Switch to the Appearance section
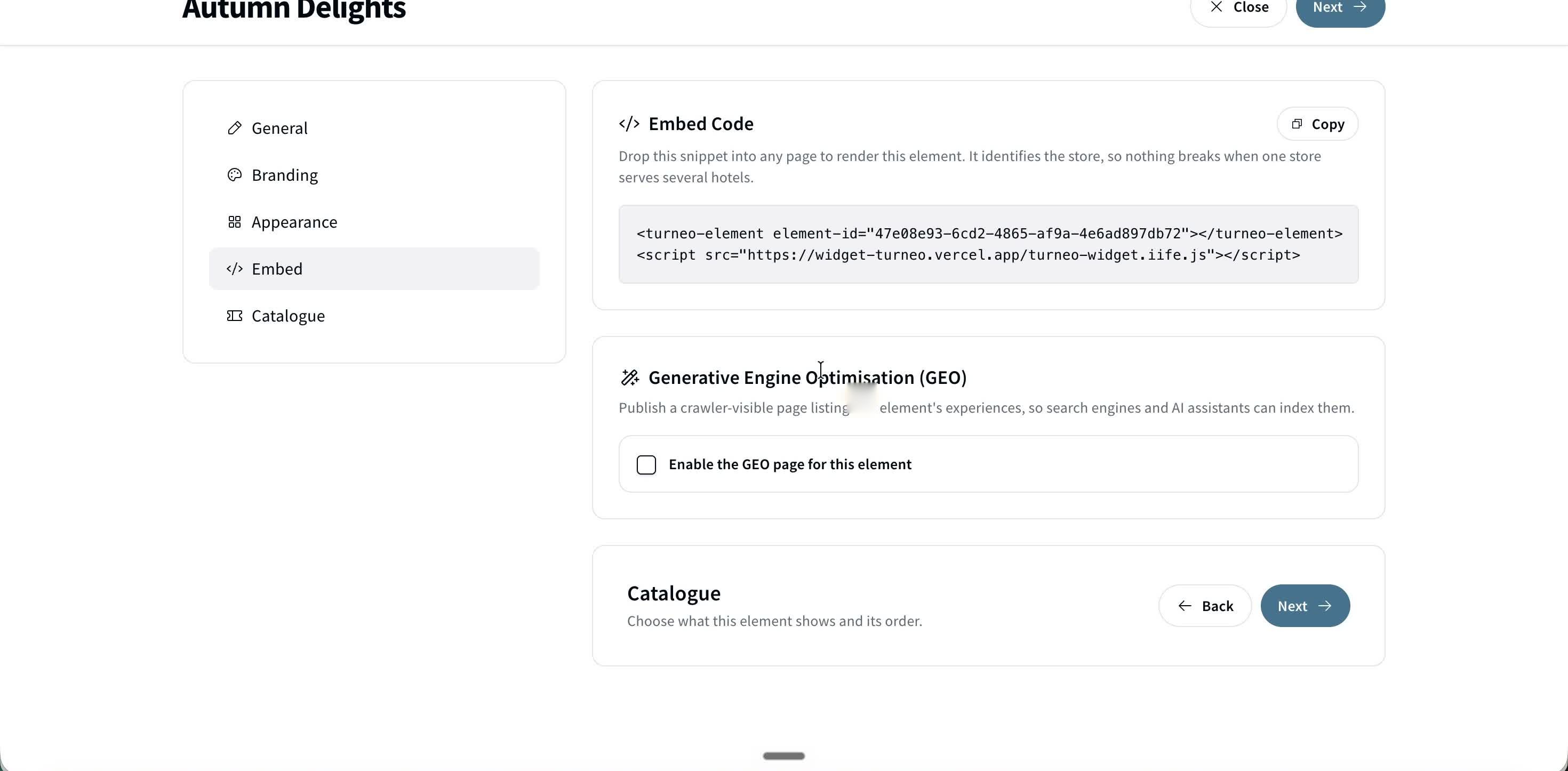 point(374,221)
